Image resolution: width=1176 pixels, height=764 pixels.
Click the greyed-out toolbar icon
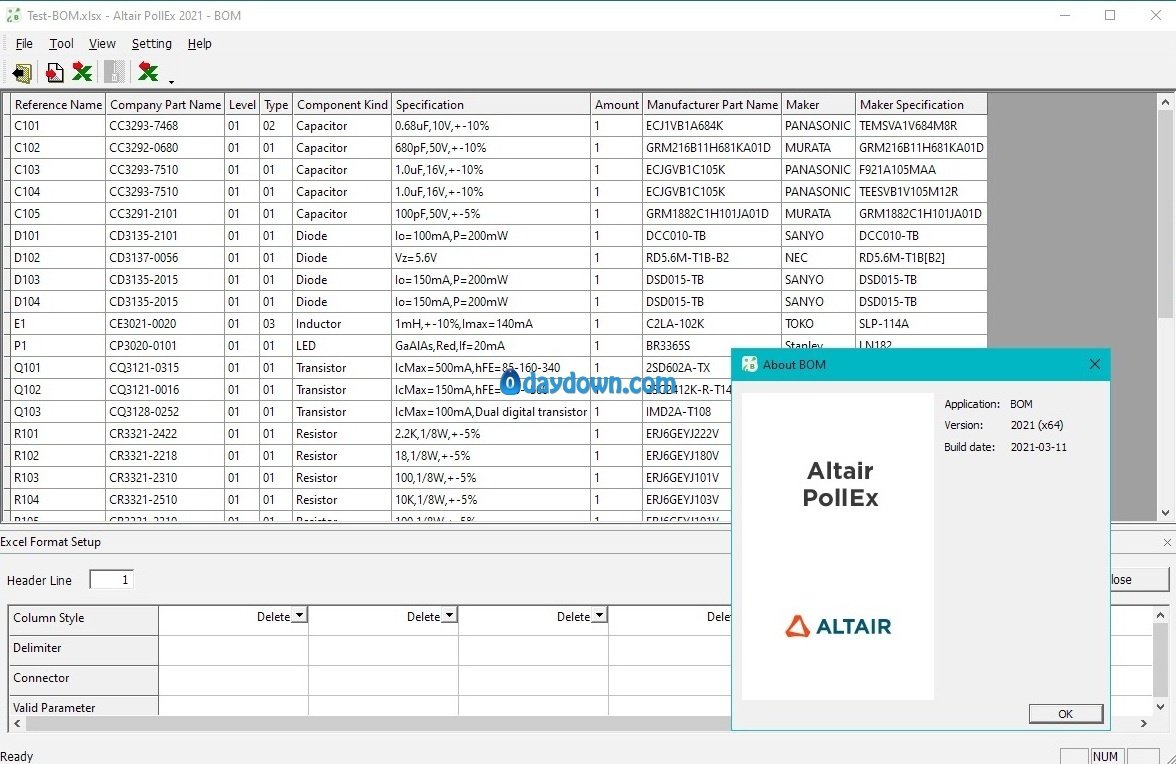click(114, 72)
